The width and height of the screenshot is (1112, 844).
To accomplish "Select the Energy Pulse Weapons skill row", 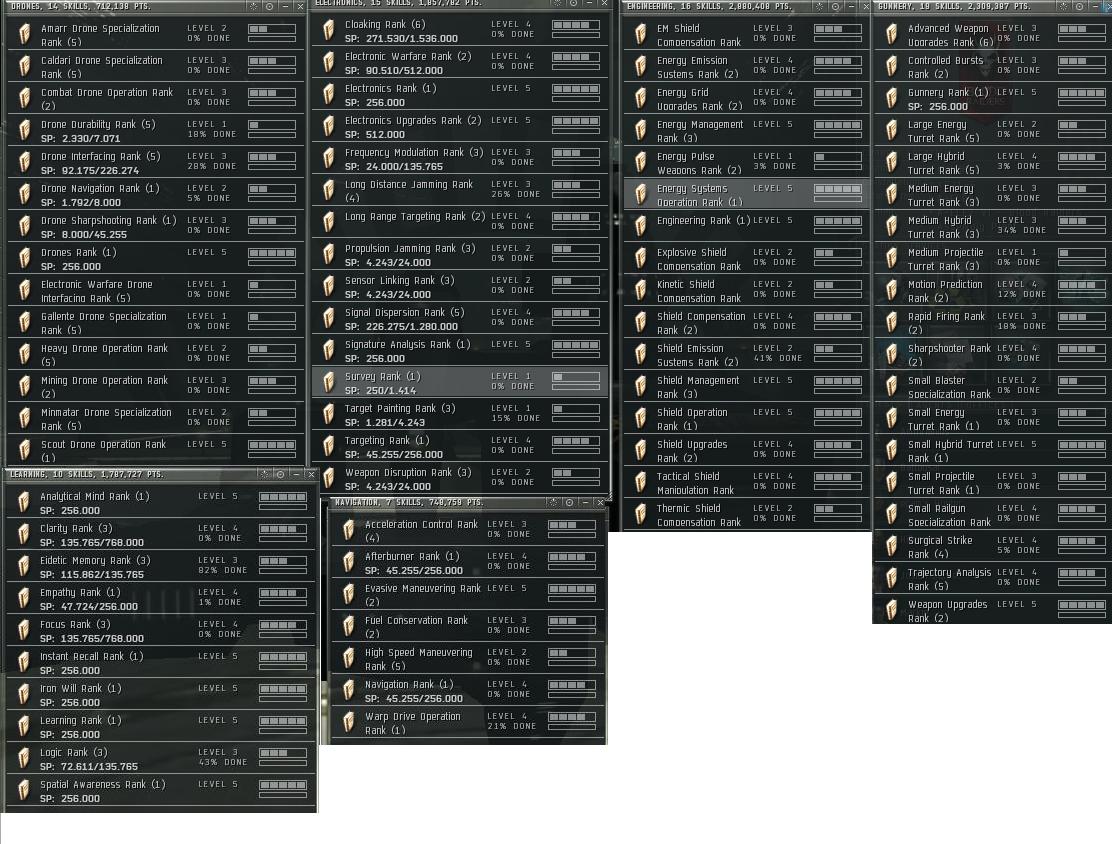I will pos(746,162).
